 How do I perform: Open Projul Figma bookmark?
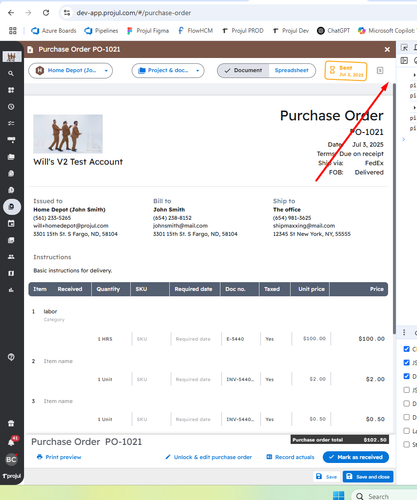pos(148,31)
